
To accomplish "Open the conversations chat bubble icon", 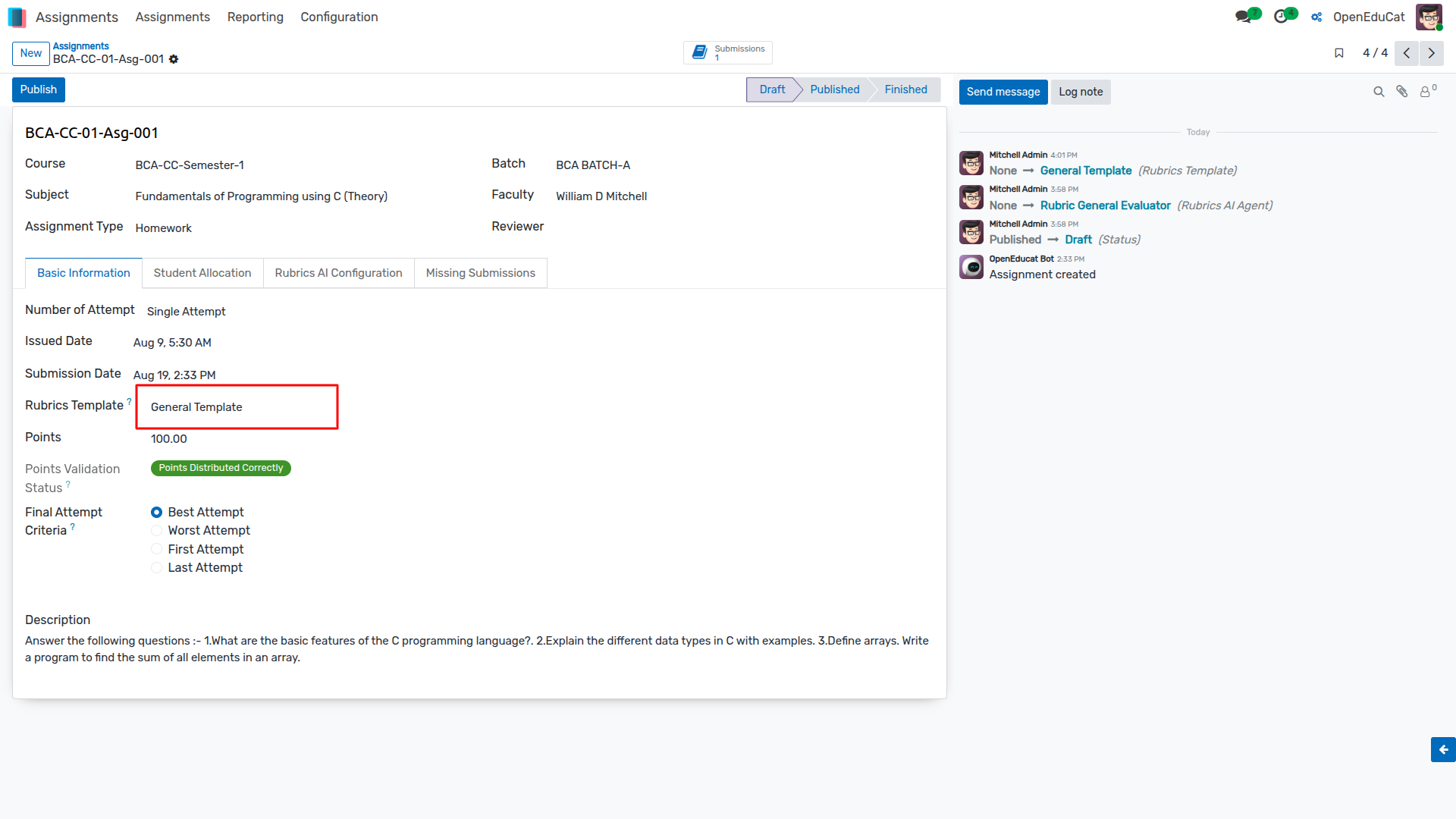I will [1243, 17].
